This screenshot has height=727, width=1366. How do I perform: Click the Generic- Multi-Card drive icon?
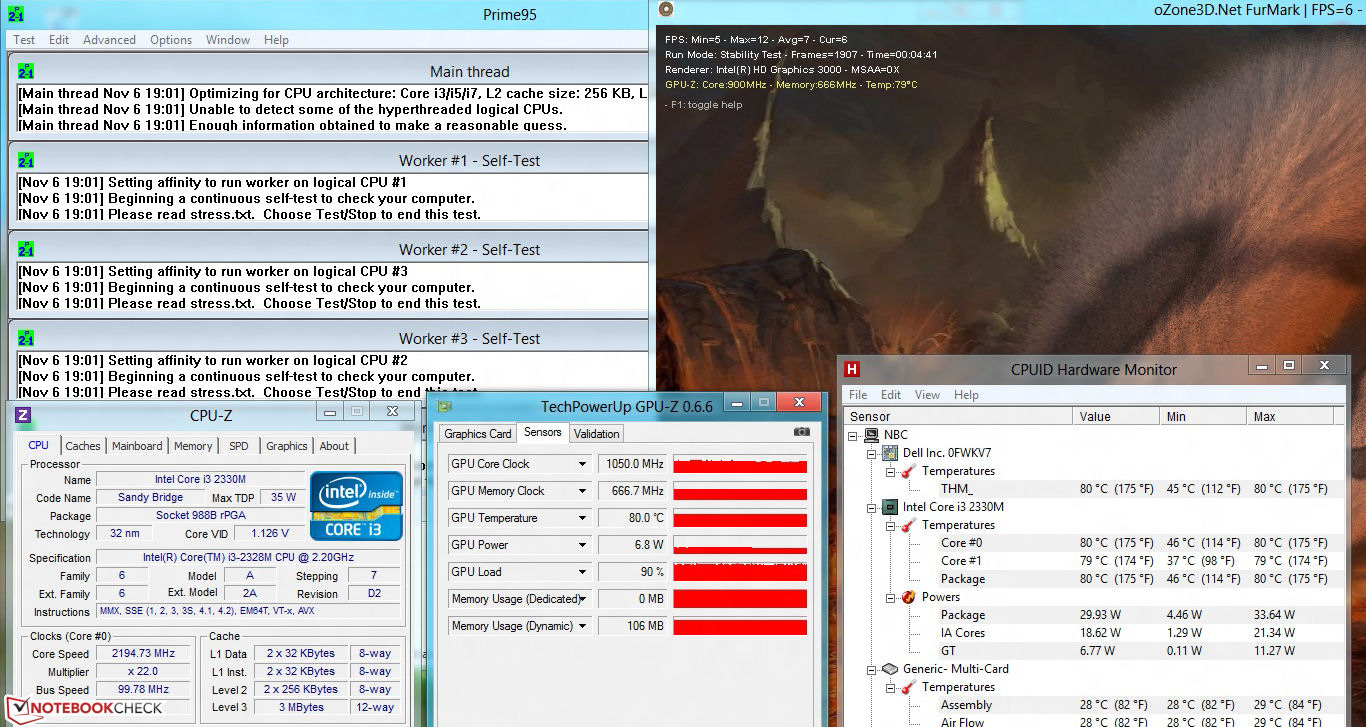pyautogui.click(x=890, y=669)
